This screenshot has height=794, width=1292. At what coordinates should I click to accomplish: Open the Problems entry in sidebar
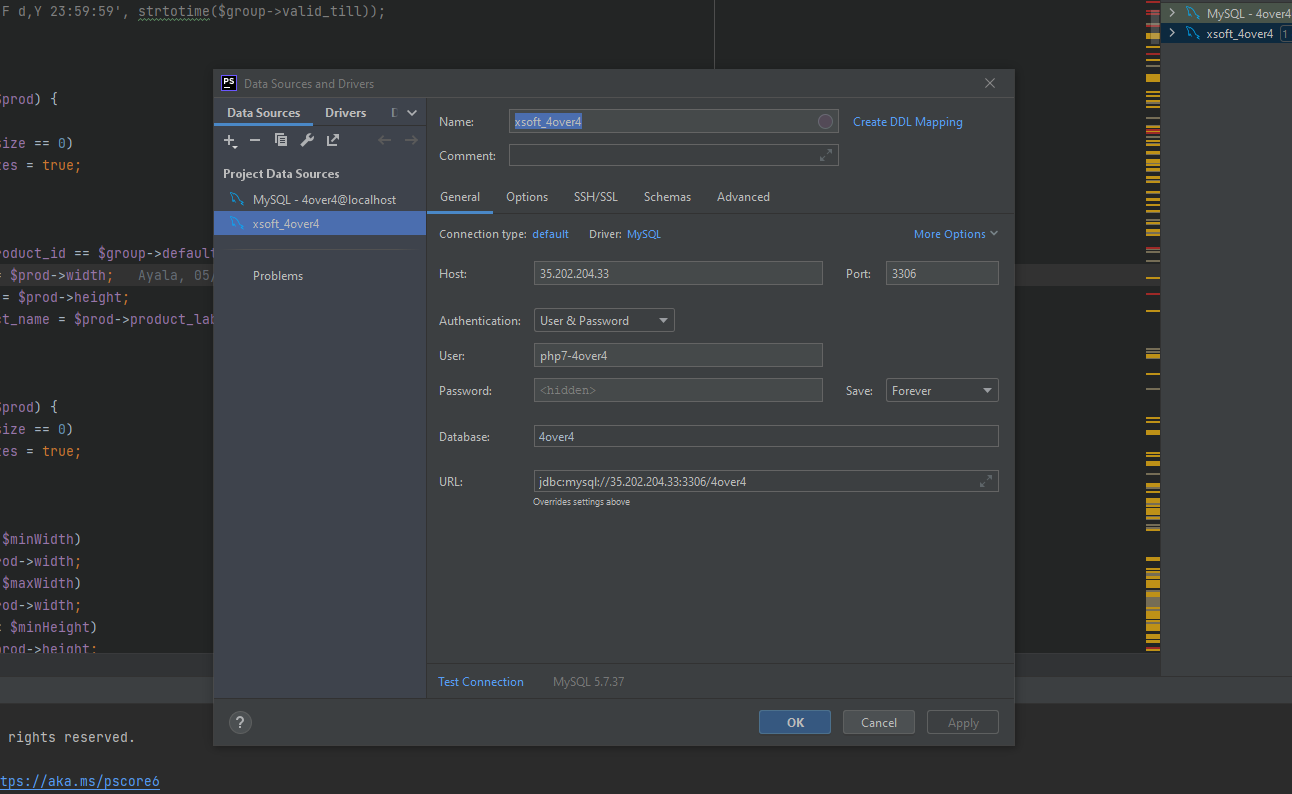pyautogui.click(x=278, y=276)
